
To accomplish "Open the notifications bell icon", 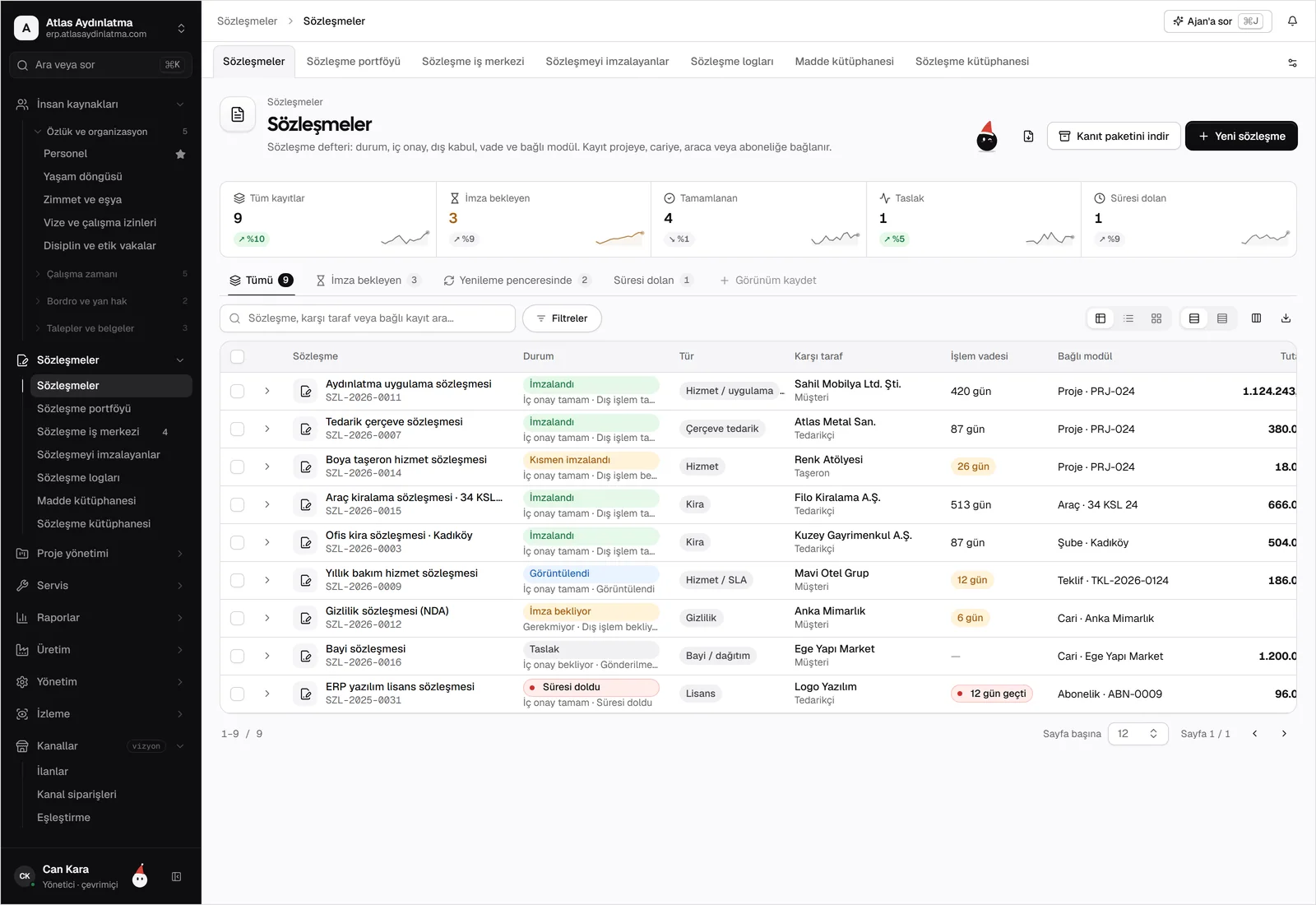I will (x=1292, y=21).
